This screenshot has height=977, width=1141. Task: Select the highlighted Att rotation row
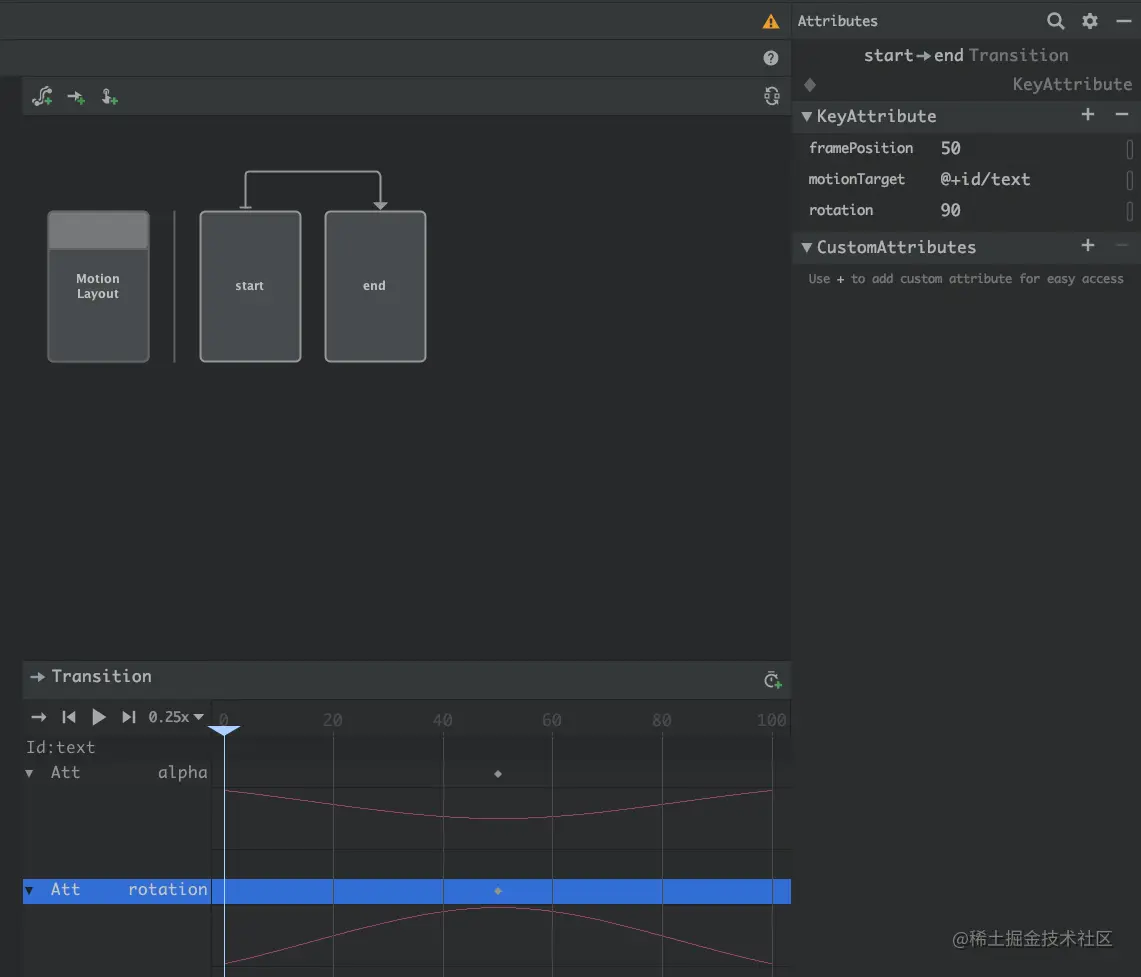[x=407, y=890]
